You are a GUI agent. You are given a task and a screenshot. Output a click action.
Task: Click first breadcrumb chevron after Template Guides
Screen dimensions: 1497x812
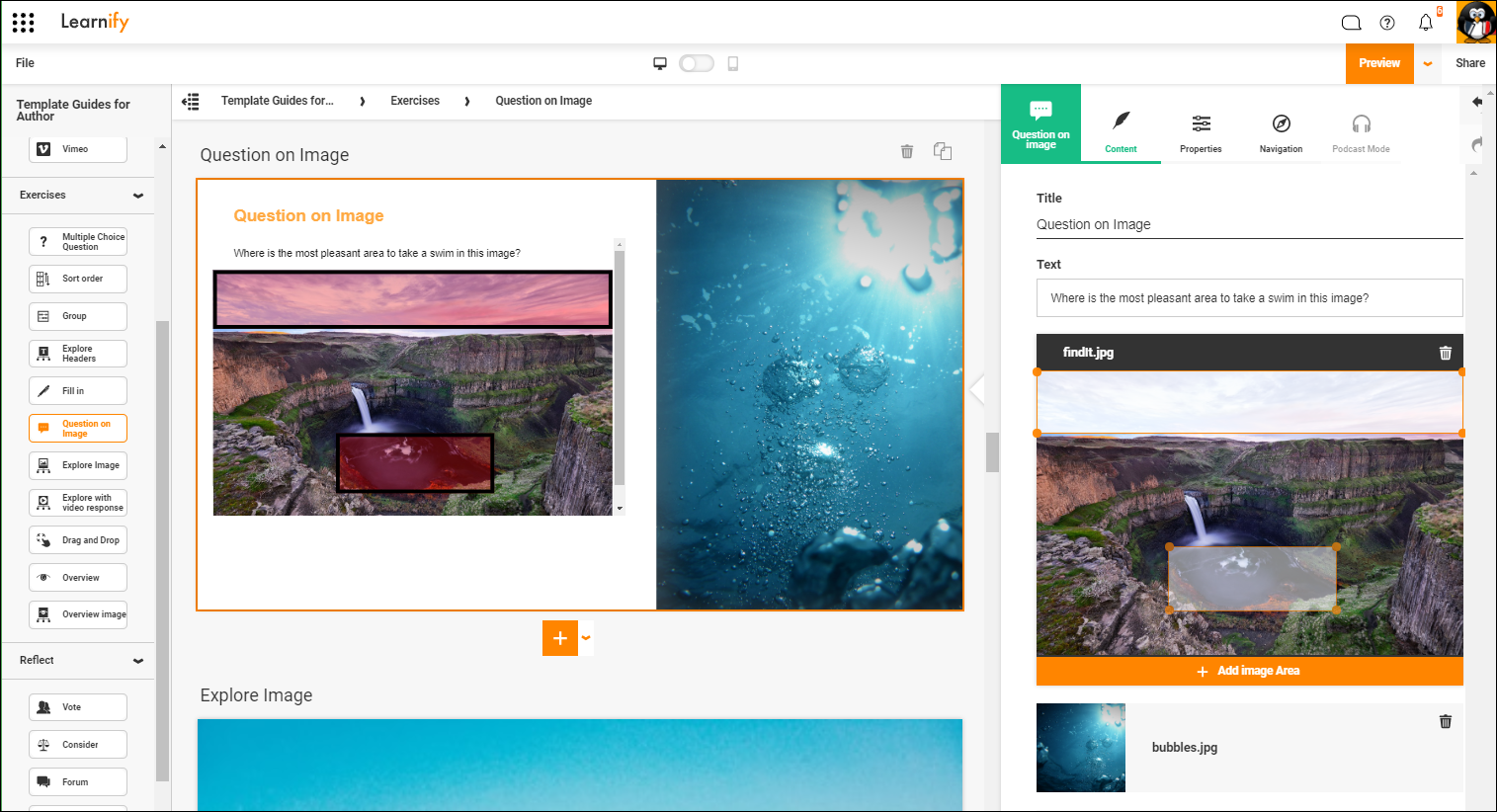click(363, 101)
